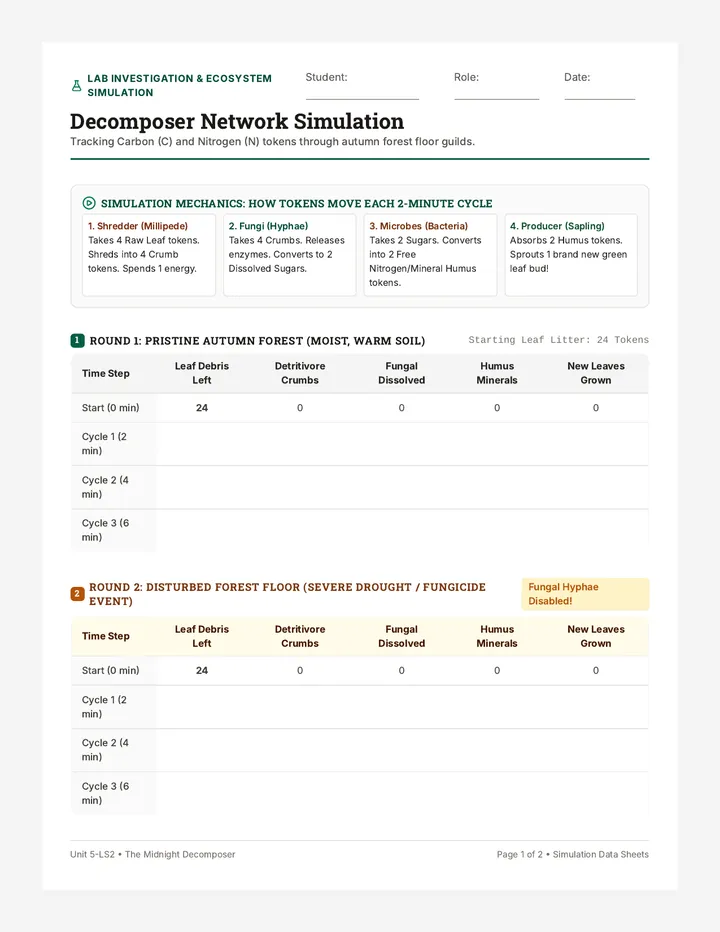Click Round 2 Cycle 3 Humus Minerals cell

coord(496,794)
